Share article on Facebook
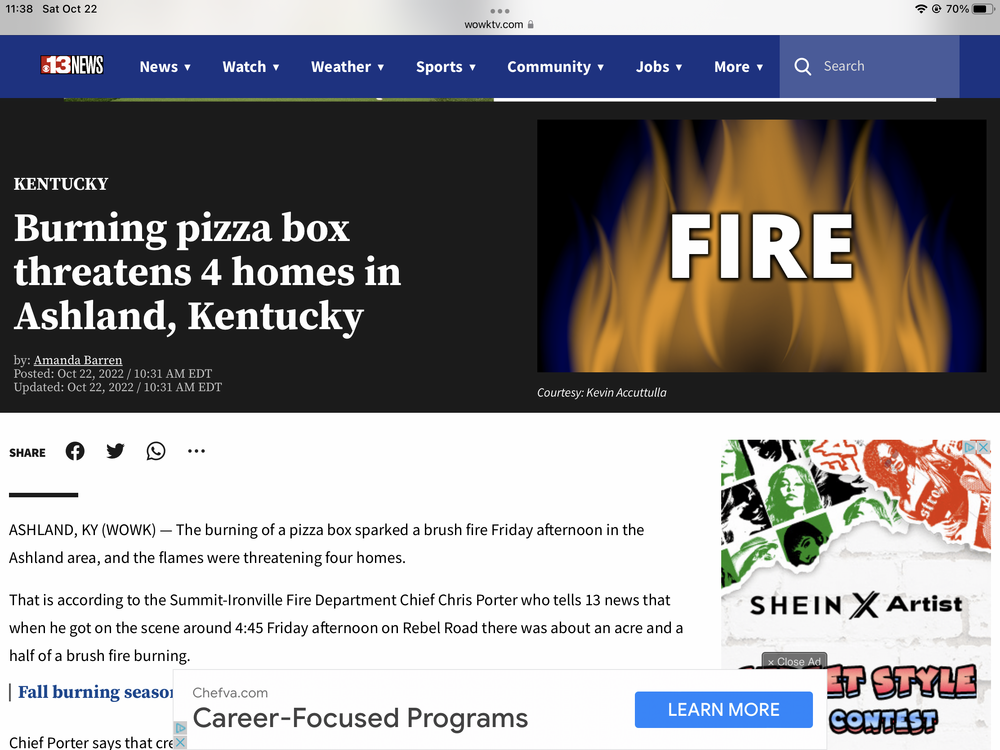 point(75,451)
